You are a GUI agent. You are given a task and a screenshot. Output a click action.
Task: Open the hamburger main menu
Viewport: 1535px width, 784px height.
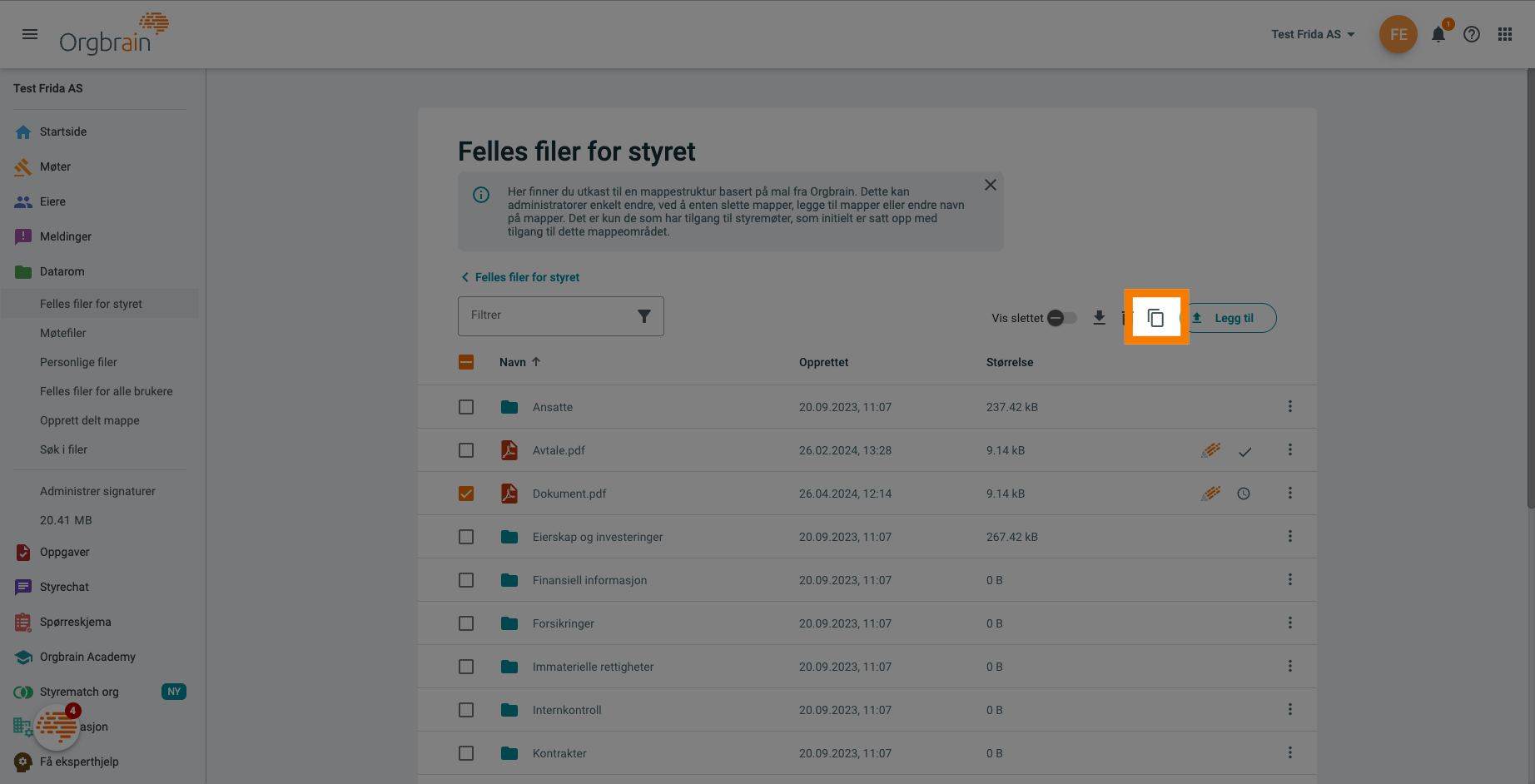[30, 34]
